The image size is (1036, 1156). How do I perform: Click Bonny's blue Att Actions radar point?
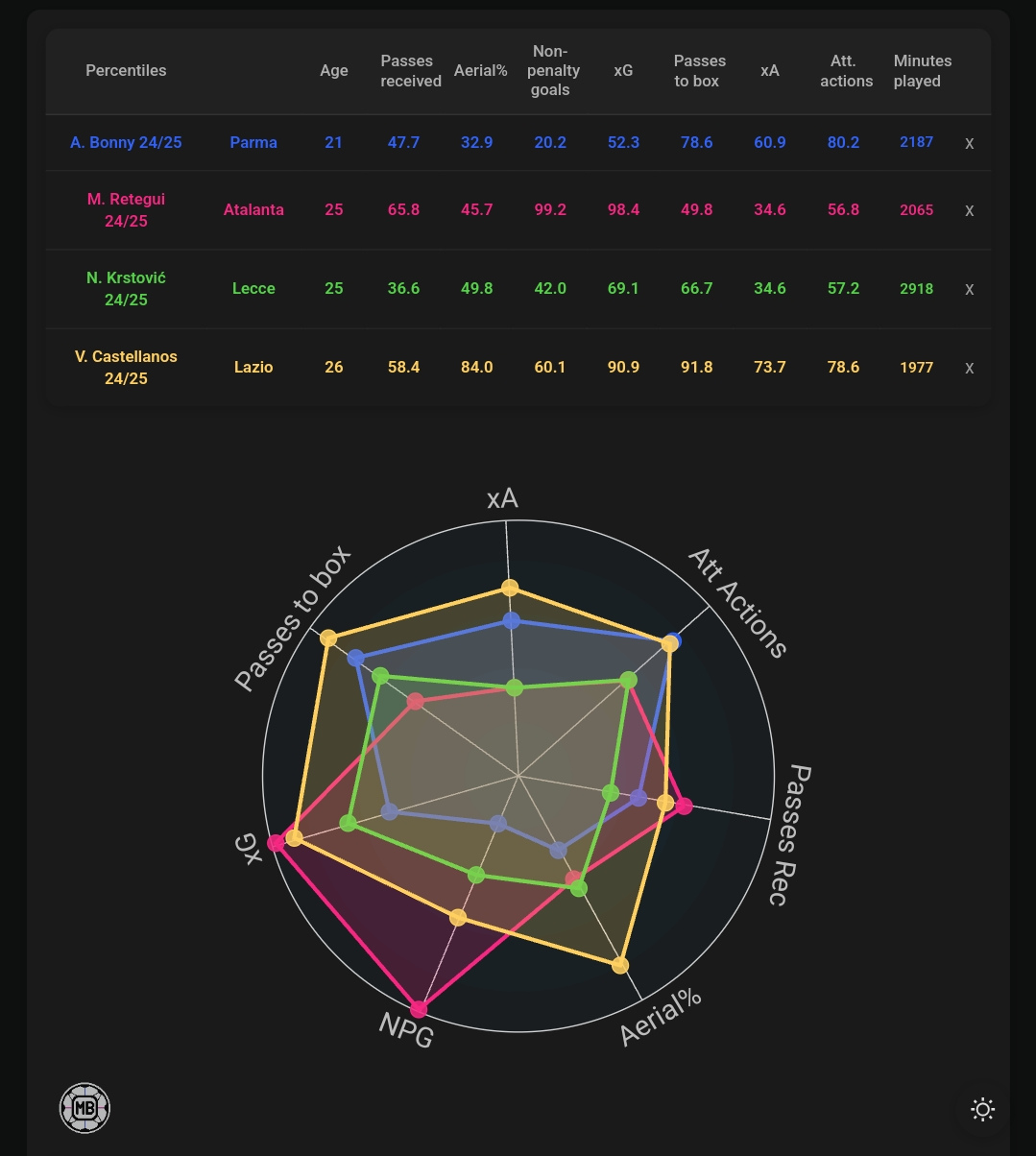pos(674,640)
